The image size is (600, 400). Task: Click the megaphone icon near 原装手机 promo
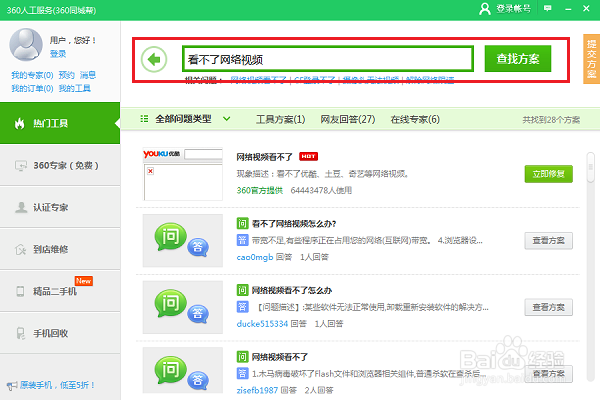12,385
